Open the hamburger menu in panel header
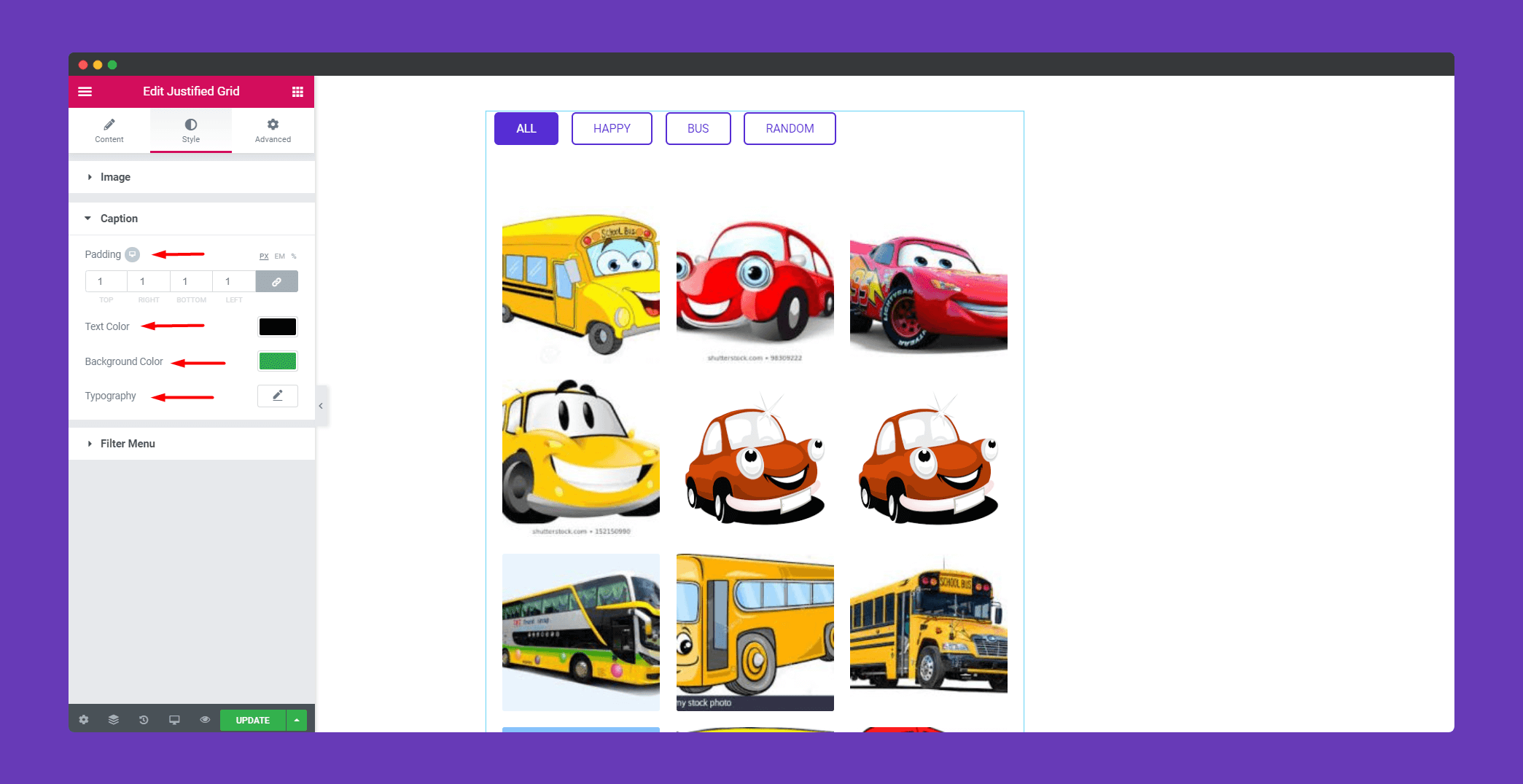This screenshot has width=1523, height=784. pos(85,92)
